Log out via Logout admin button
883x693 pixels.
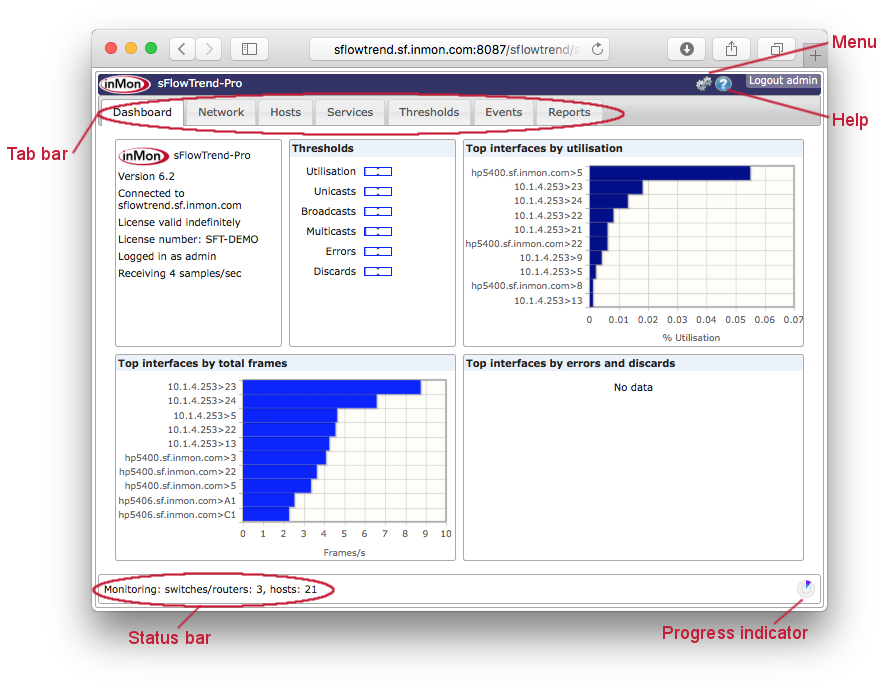(783, 81)
